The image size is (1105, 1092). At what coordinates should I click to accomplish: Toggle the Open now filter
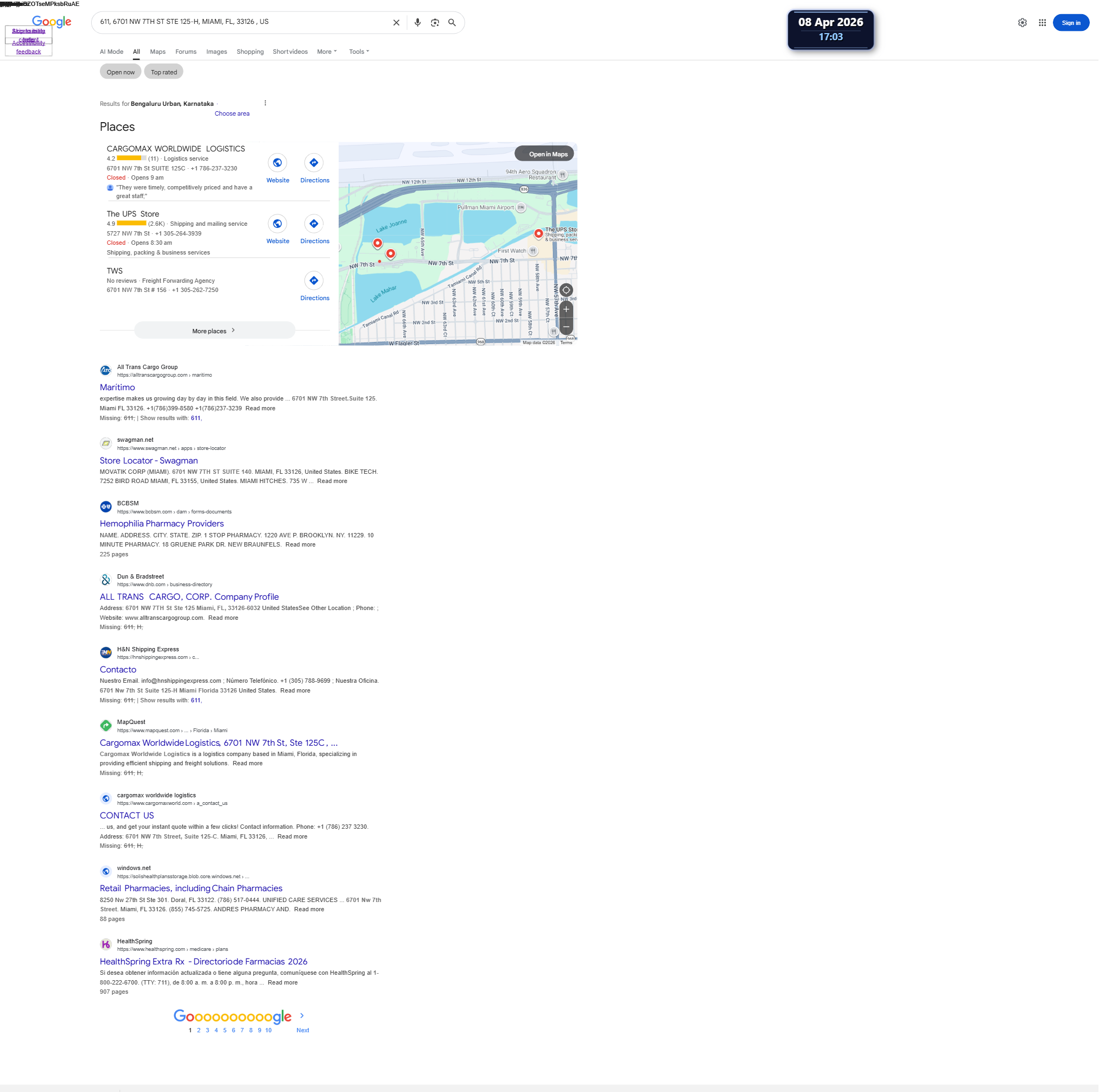tap(120, 72)
